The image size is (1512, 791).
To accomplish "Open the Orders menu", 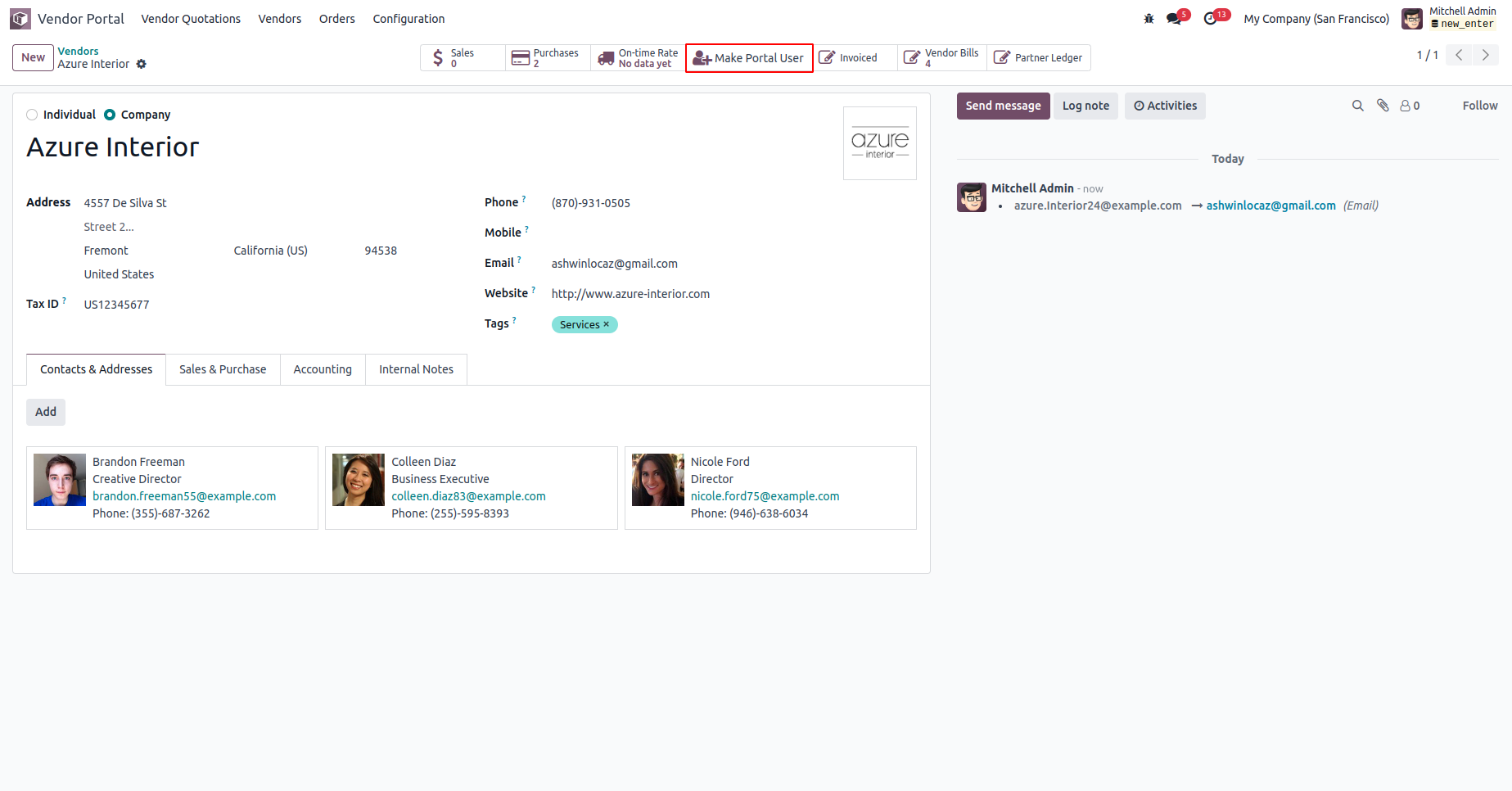I will (337, 19).
